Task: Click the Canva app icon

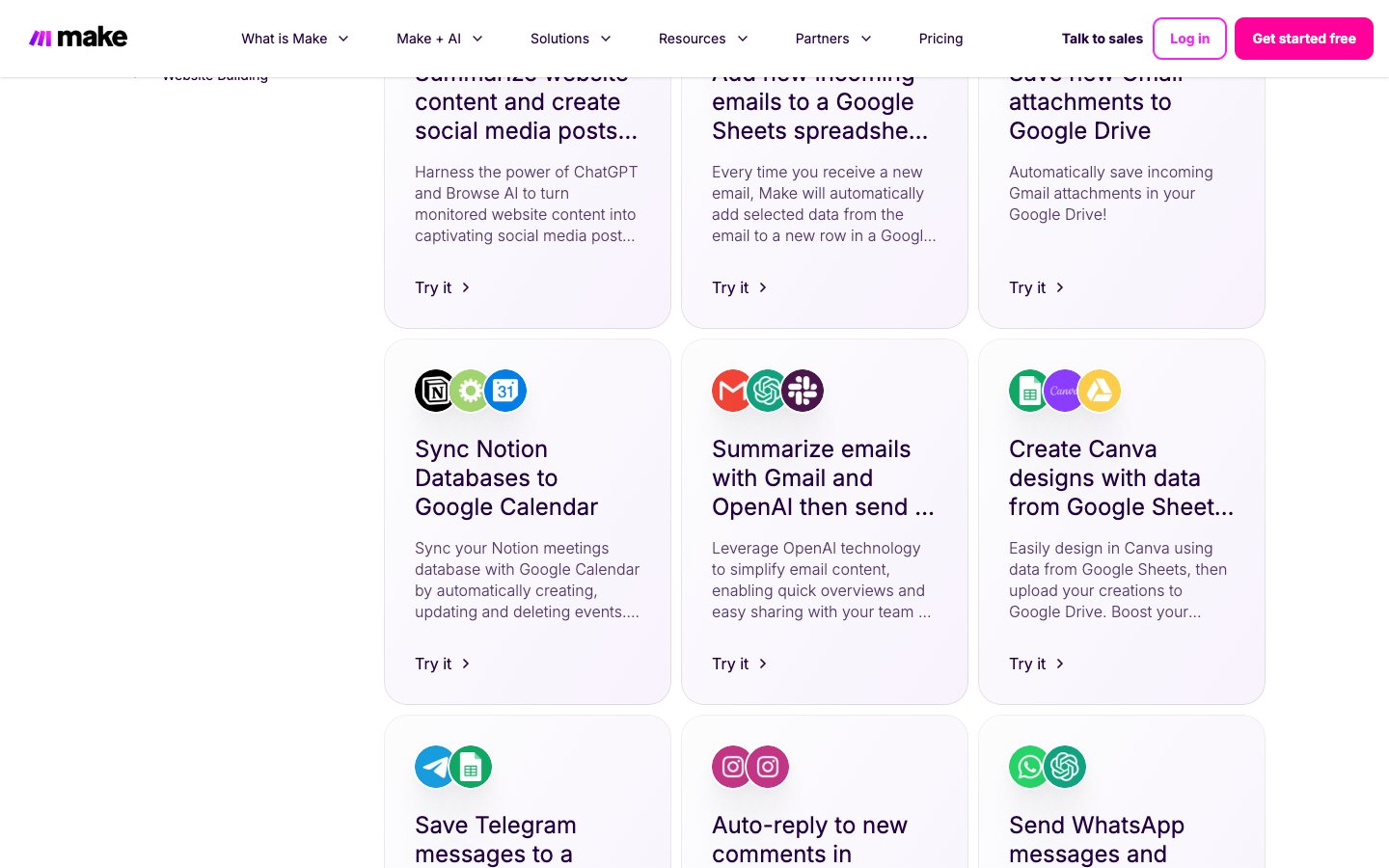Action: [x=1064, y=391]
